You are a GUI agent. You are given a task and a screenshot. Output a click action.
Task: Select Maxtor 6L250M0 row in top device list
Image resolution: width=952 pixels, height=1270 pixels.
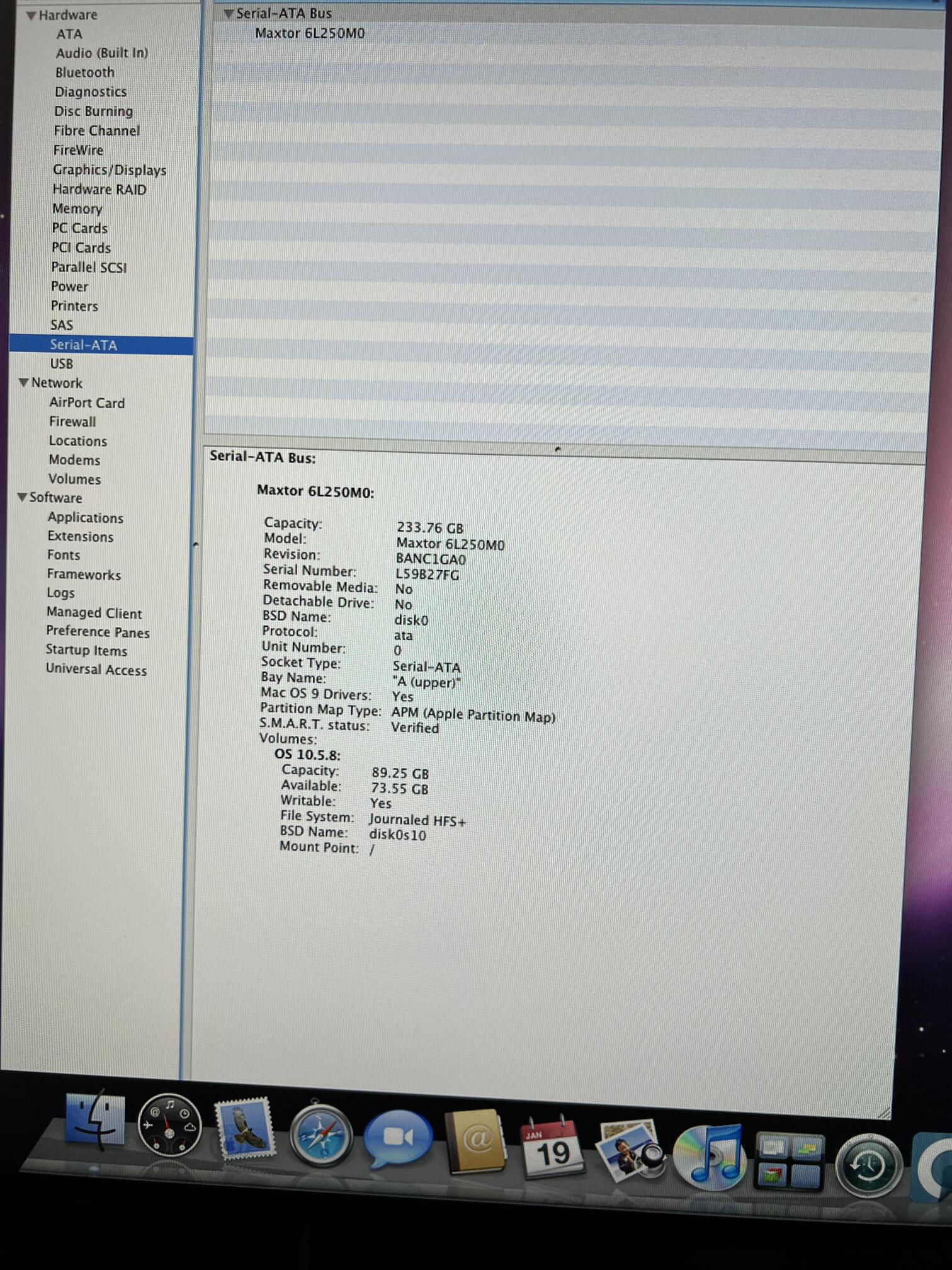[x=310, y=33]
